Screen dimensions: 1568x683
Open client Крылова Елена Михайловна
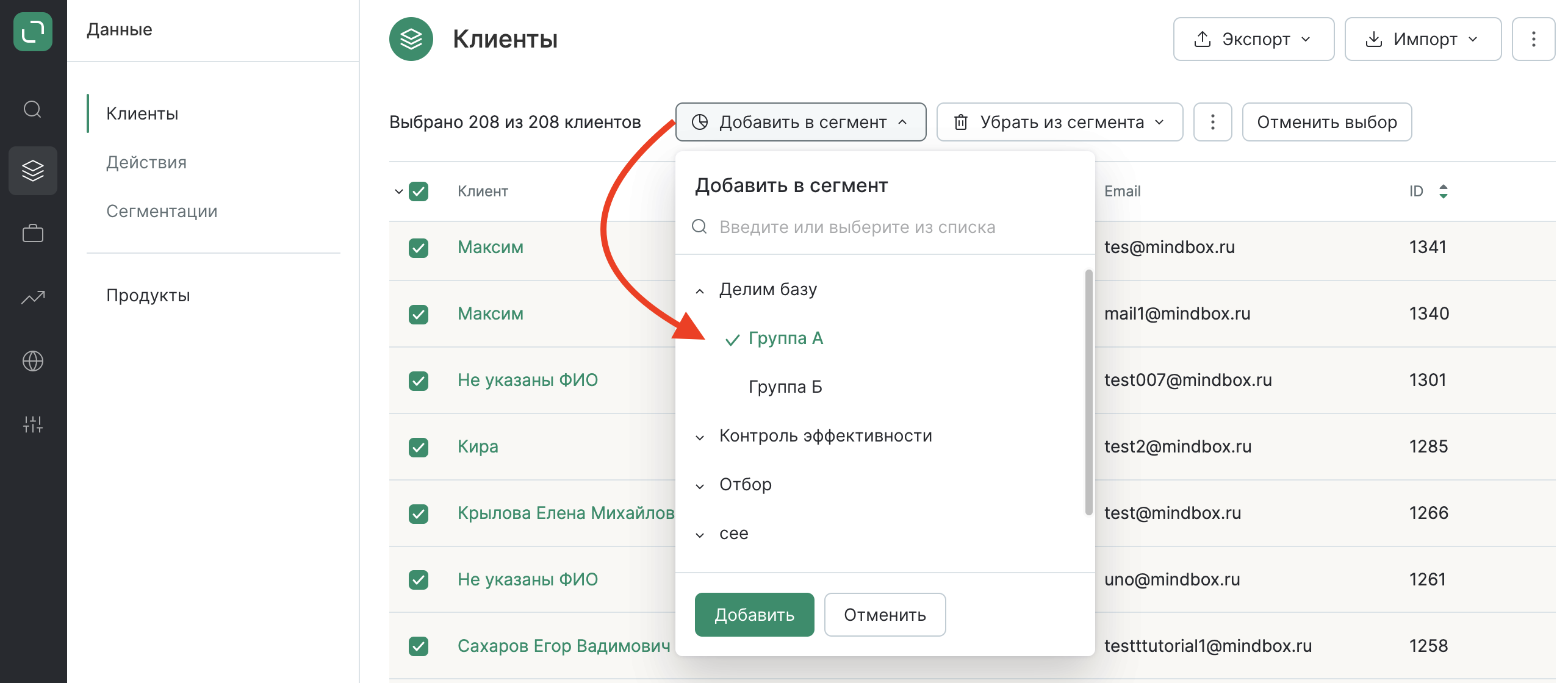[x=566, y=513]
